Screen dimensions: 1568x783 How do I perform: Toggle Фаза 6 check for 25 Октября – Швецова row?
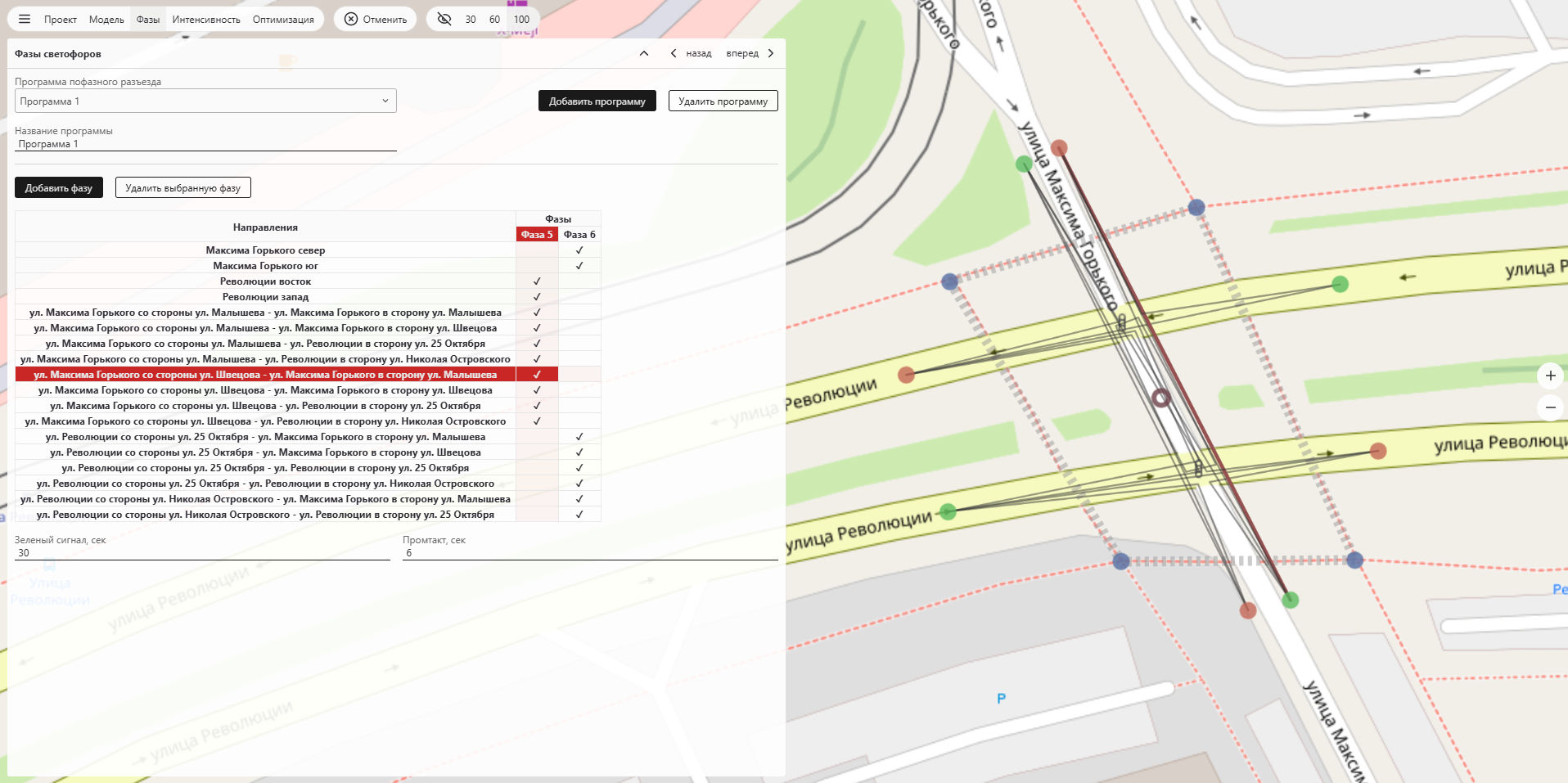[x=579, y=452]
